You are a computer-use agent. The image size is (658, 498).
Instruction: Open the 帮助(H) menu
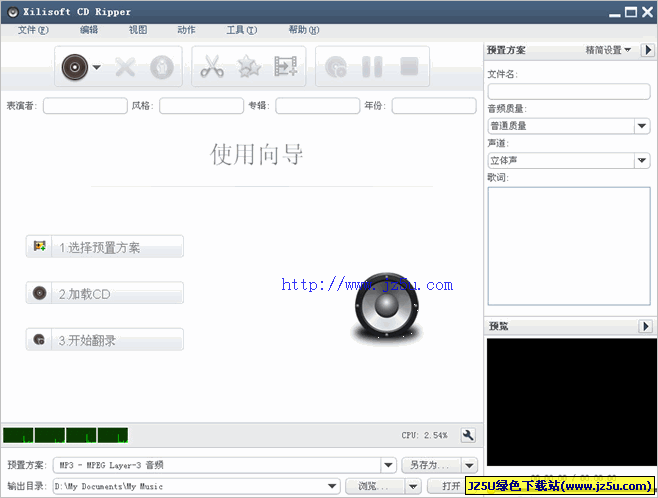click(304, 30)
